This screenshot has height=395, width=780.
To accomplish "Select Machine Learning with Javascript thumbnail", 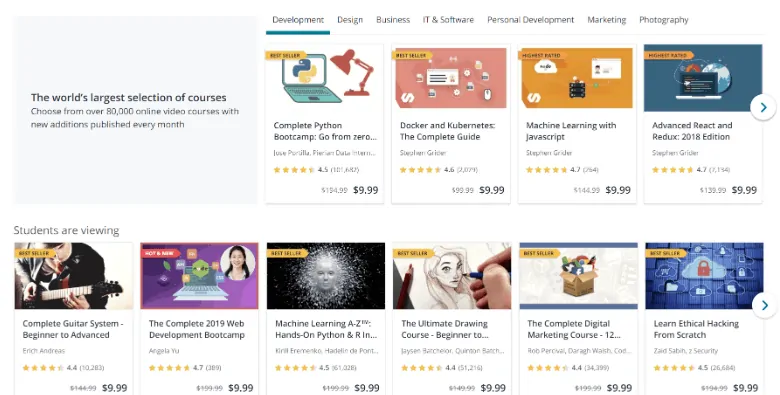I will (x=577, y=76).
